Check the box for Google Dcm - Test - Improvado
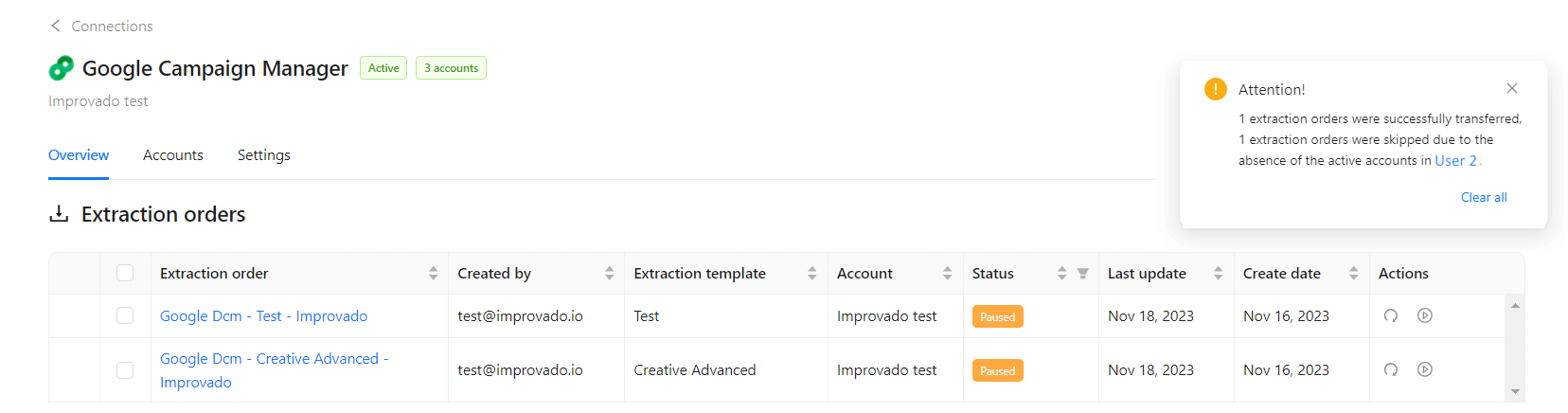Screen dimensions: 1568x413 coord(125,315)
